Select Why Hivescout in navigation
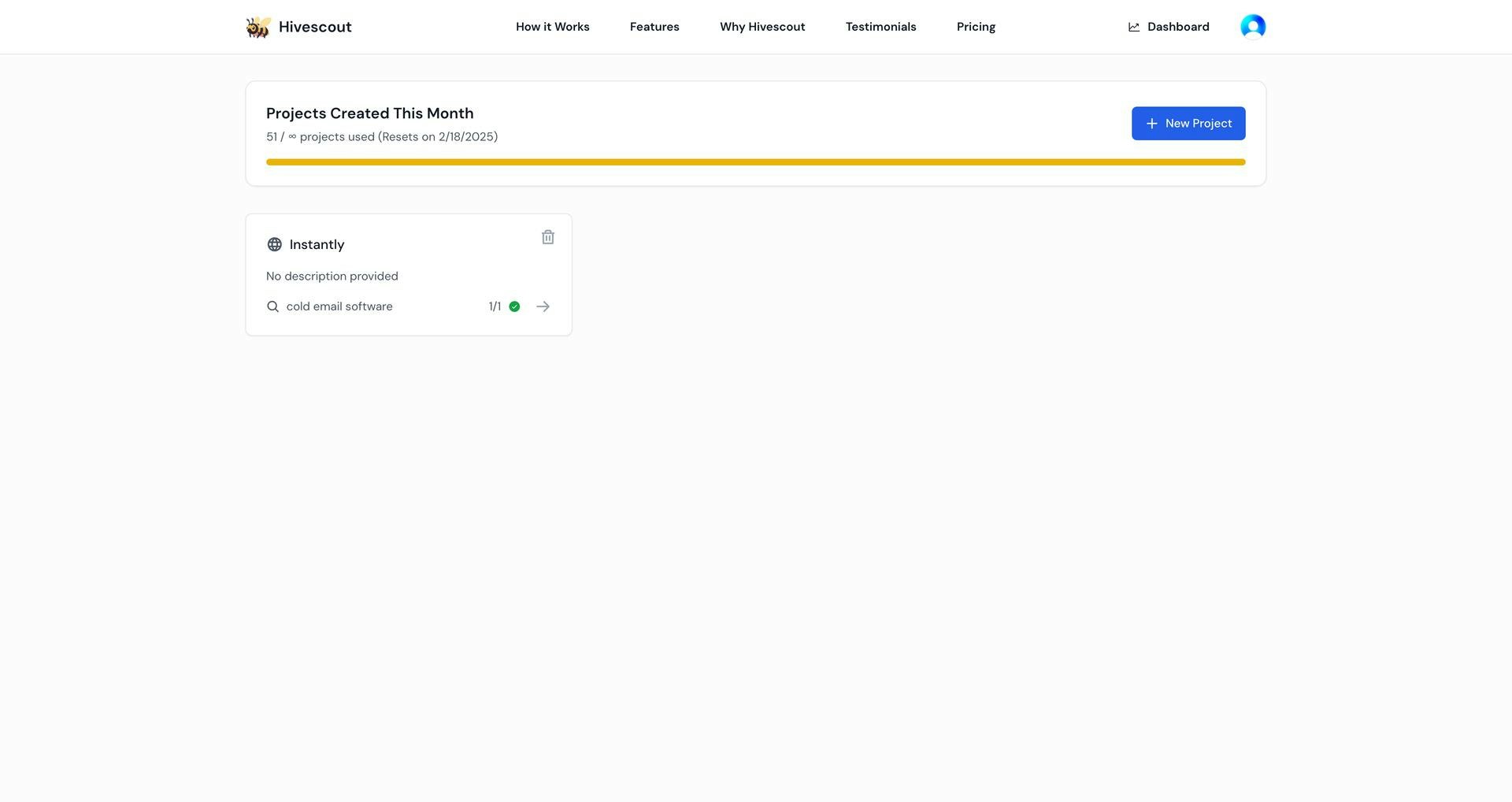 point(762,27)
